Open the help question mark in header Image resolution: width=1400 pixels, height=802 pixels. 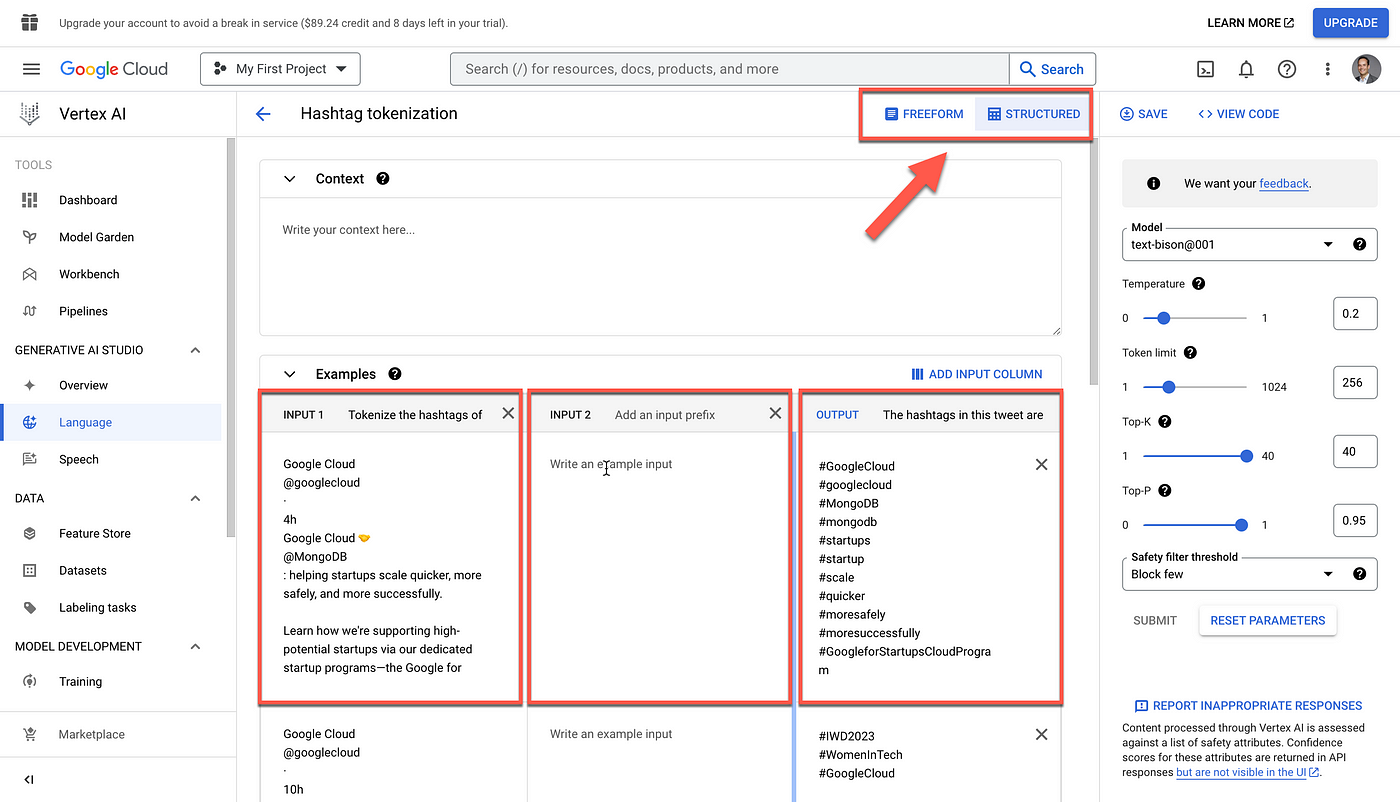[1287, 69]
